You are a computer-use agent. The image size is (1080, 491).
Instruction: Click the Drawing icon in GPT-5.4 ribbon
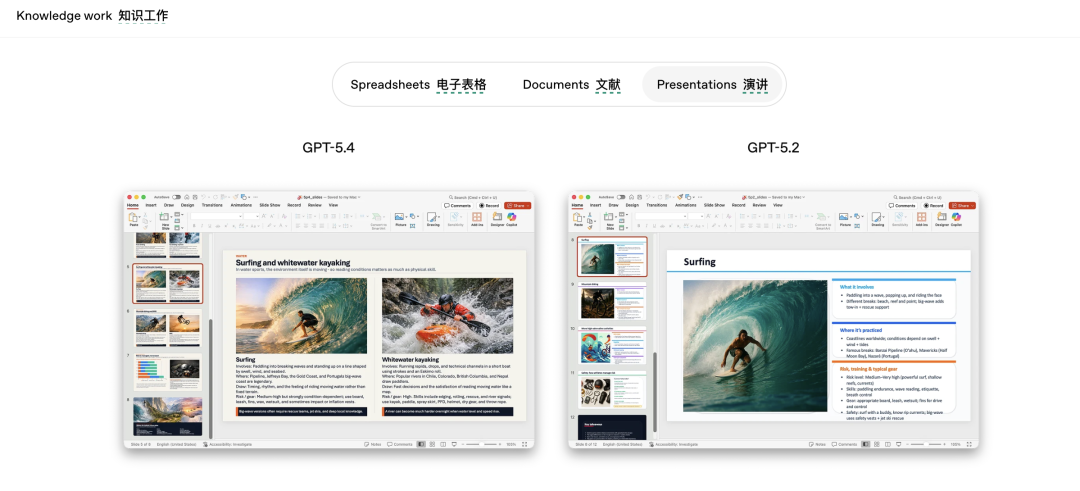433,217
